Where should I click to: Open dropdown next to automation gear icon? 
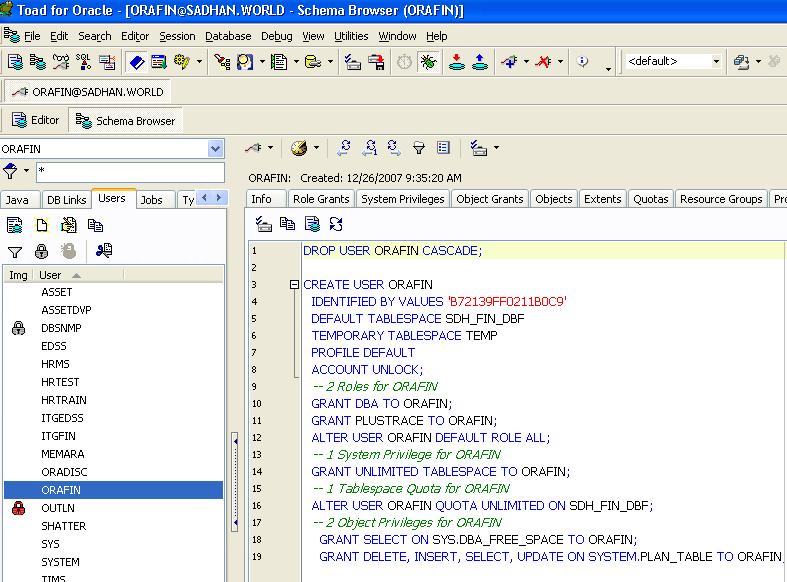(x=199, y=62)
